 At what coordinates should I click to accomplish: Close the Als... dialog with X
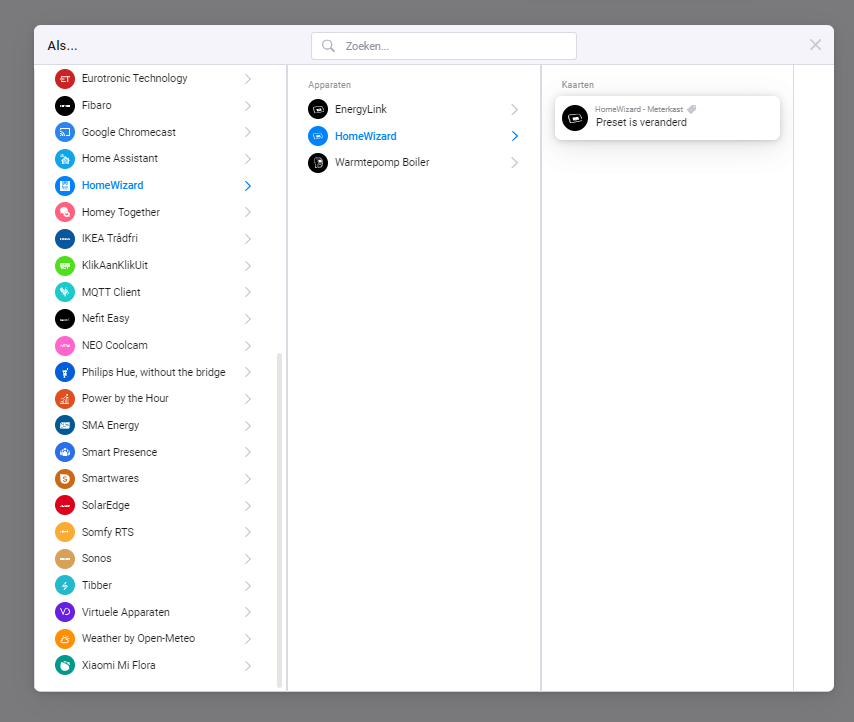(x=815, y=45)
